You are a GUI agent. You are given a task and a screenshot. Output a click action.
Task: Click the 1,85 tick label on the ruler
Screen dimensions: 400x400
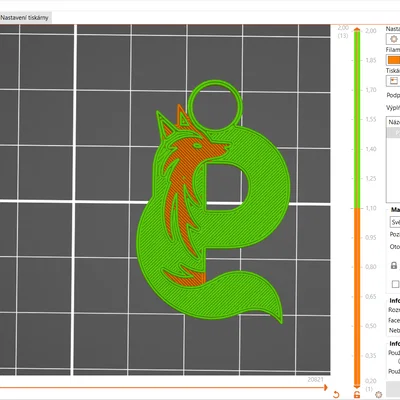[x=371, y=60]
